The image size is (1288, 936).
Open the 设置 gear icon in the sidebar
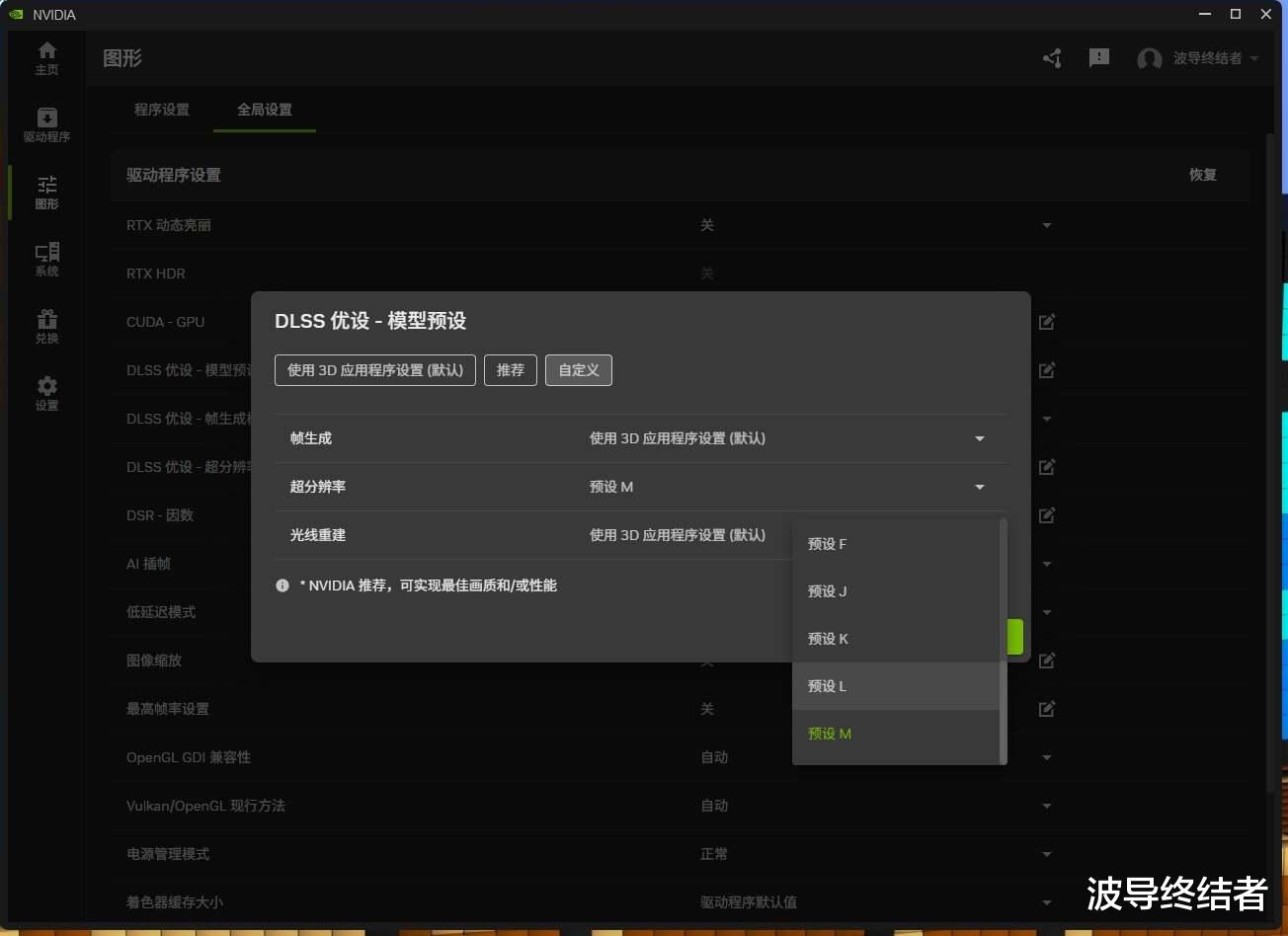(x=46, y=386)
